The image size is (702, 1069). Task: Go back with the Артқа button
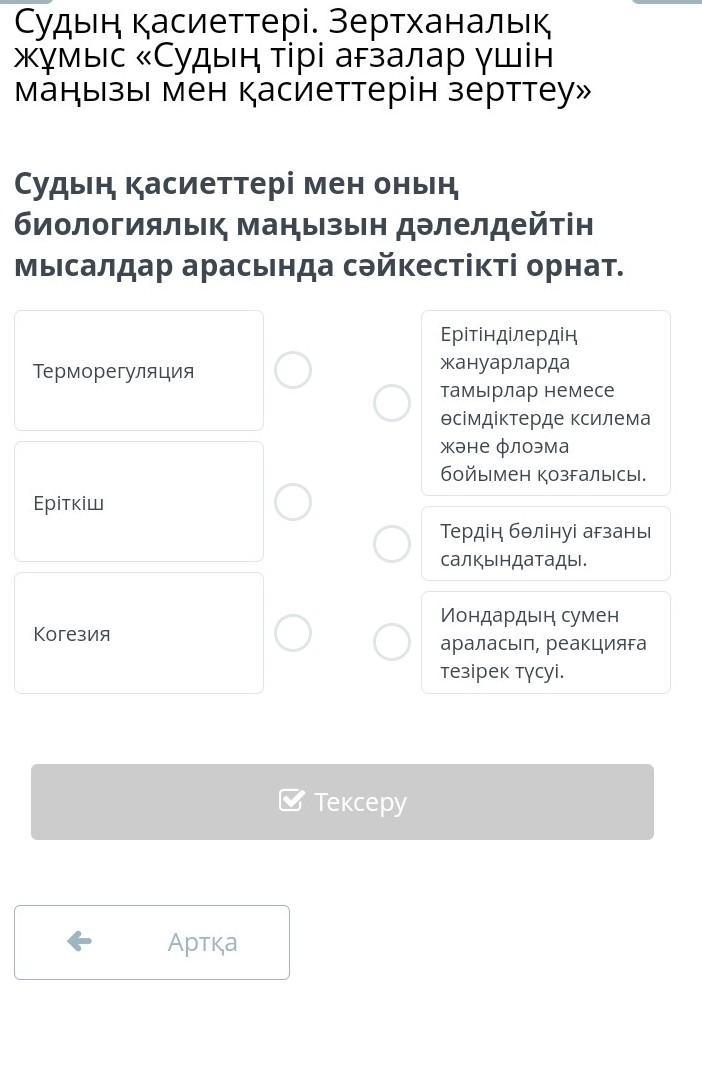pyautogui.click(x=152, y=942)
